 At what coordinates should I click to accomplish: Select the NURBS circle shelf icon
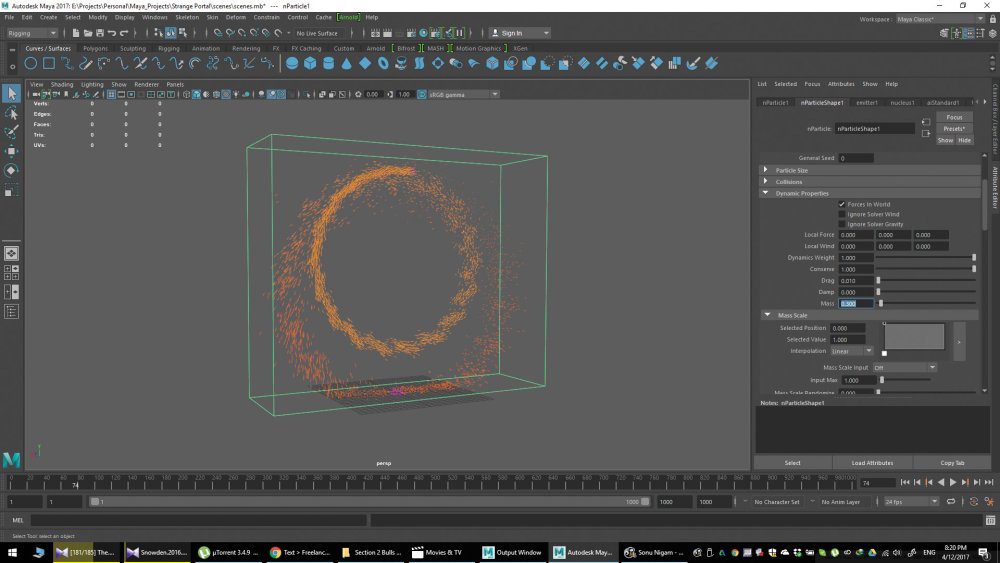coord(31,63)
